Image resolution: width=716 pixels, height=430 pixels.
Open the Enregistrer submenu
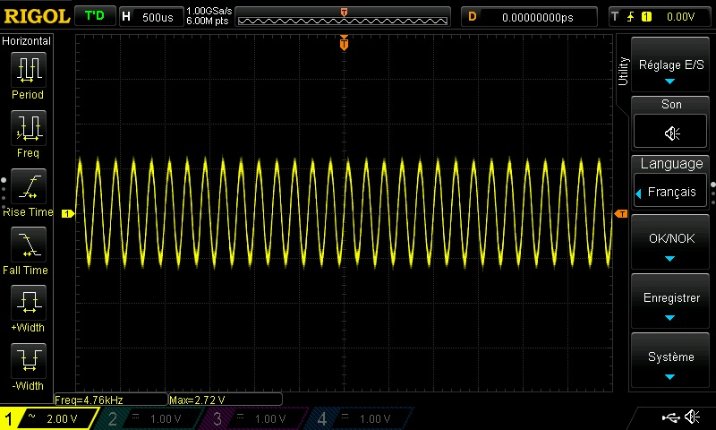coord(670,301)
